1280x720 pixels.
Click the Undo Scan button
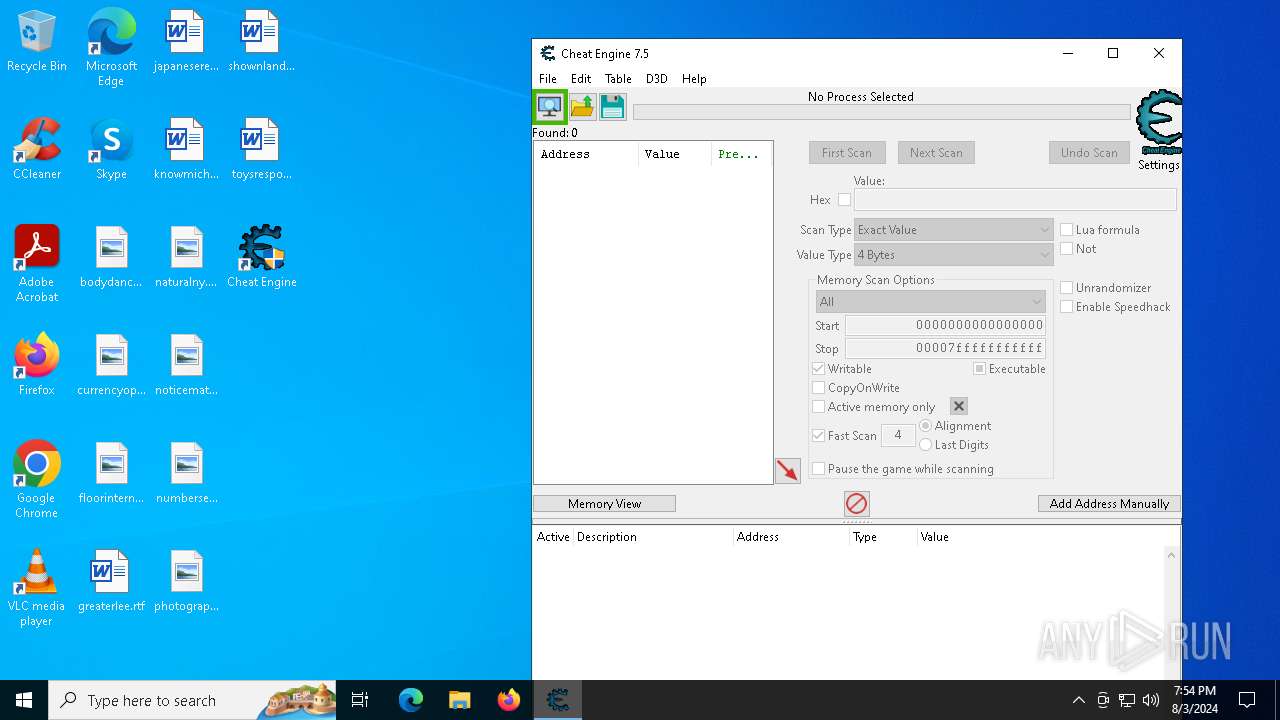click(1089, 153)
